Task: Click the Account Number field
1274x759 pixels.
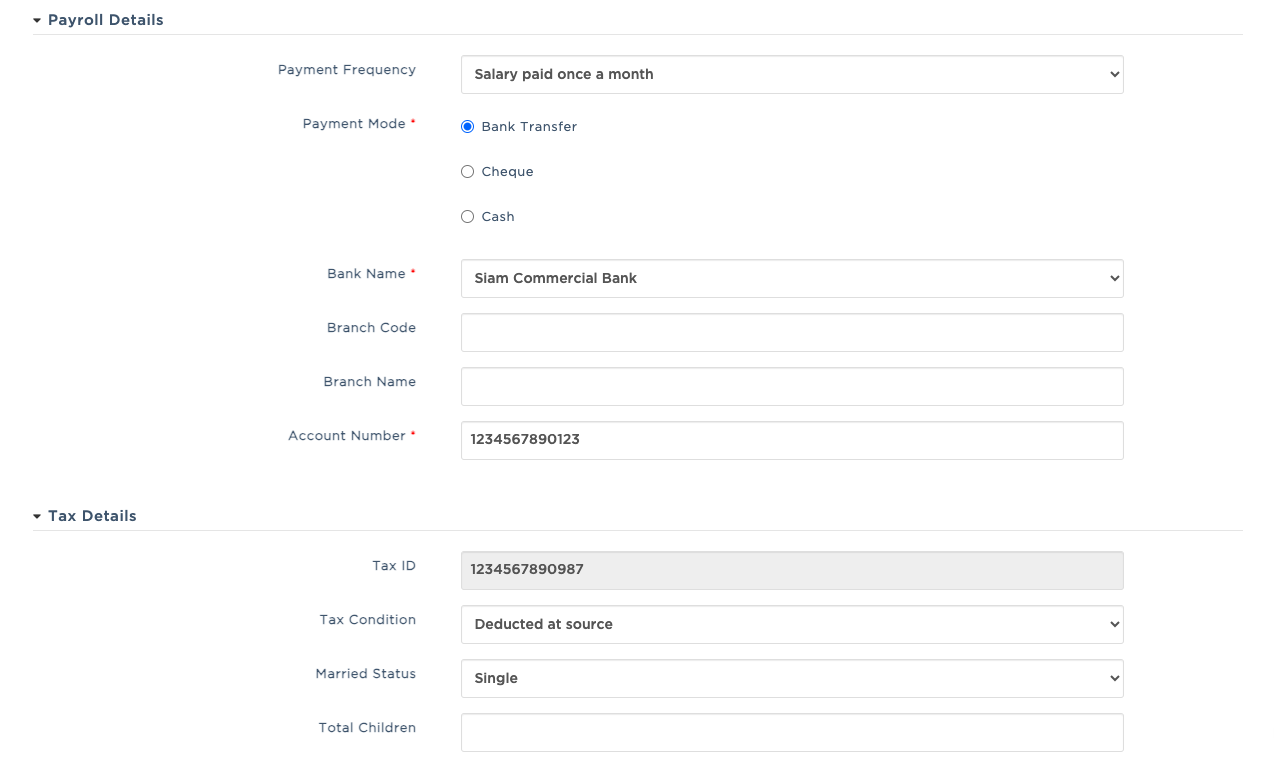Action: [792, 440]
